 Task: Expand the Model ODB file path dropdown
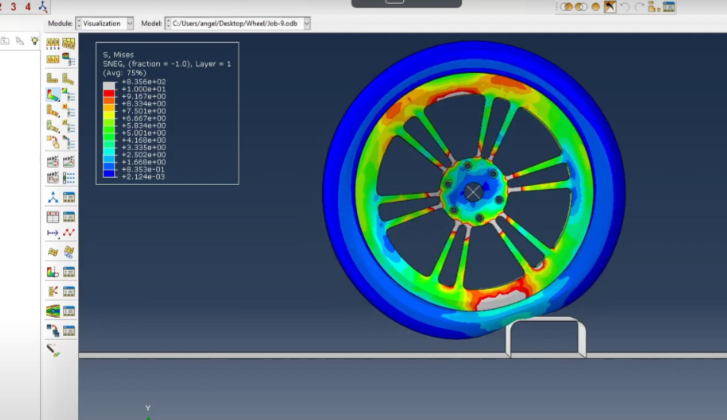coord(242,23)
